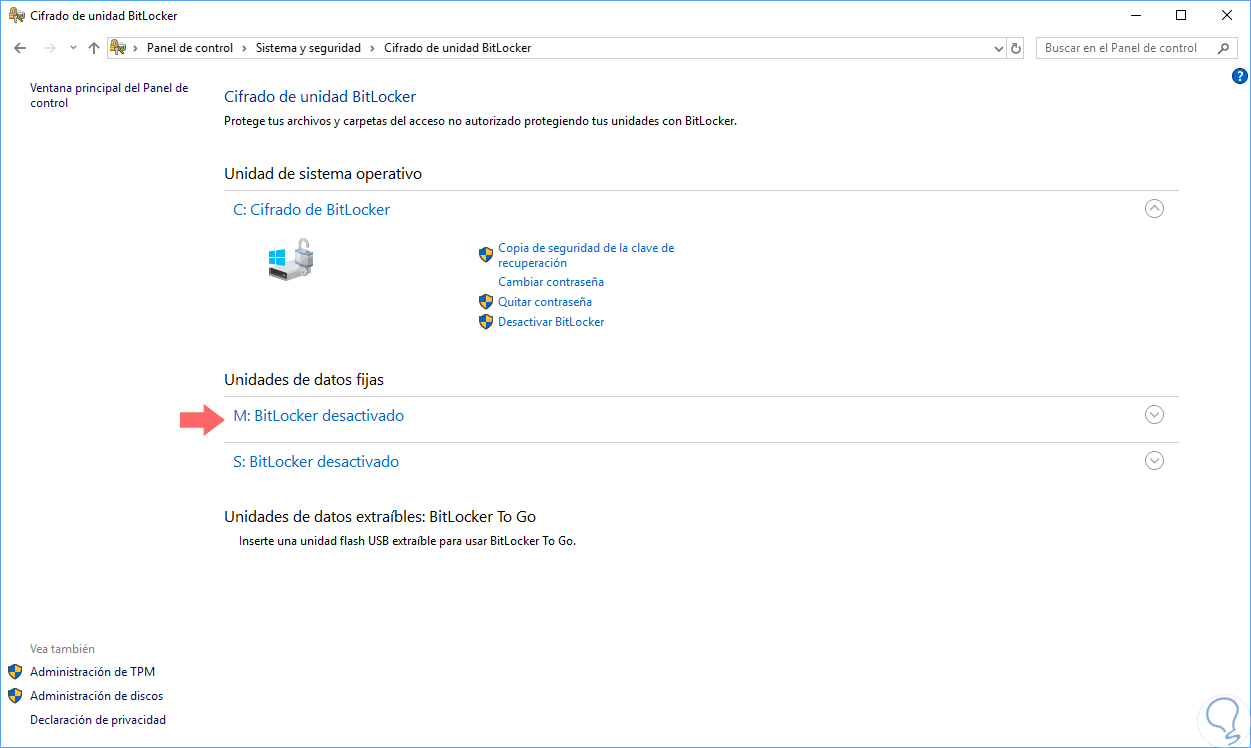Close the BitLocker window
The width and height of the screenshot is (1251, 748).
1227,15
